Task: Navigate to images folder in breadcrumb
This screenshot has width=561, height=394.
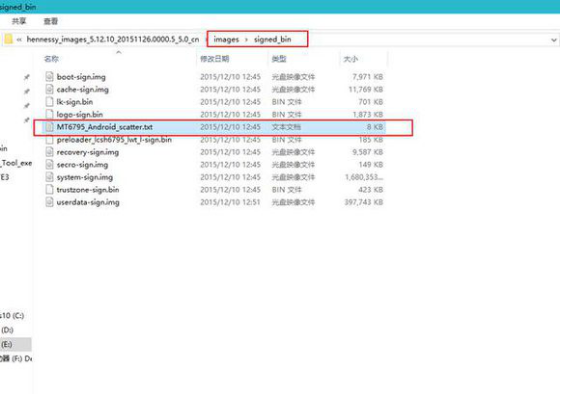Action: [226, 39]
